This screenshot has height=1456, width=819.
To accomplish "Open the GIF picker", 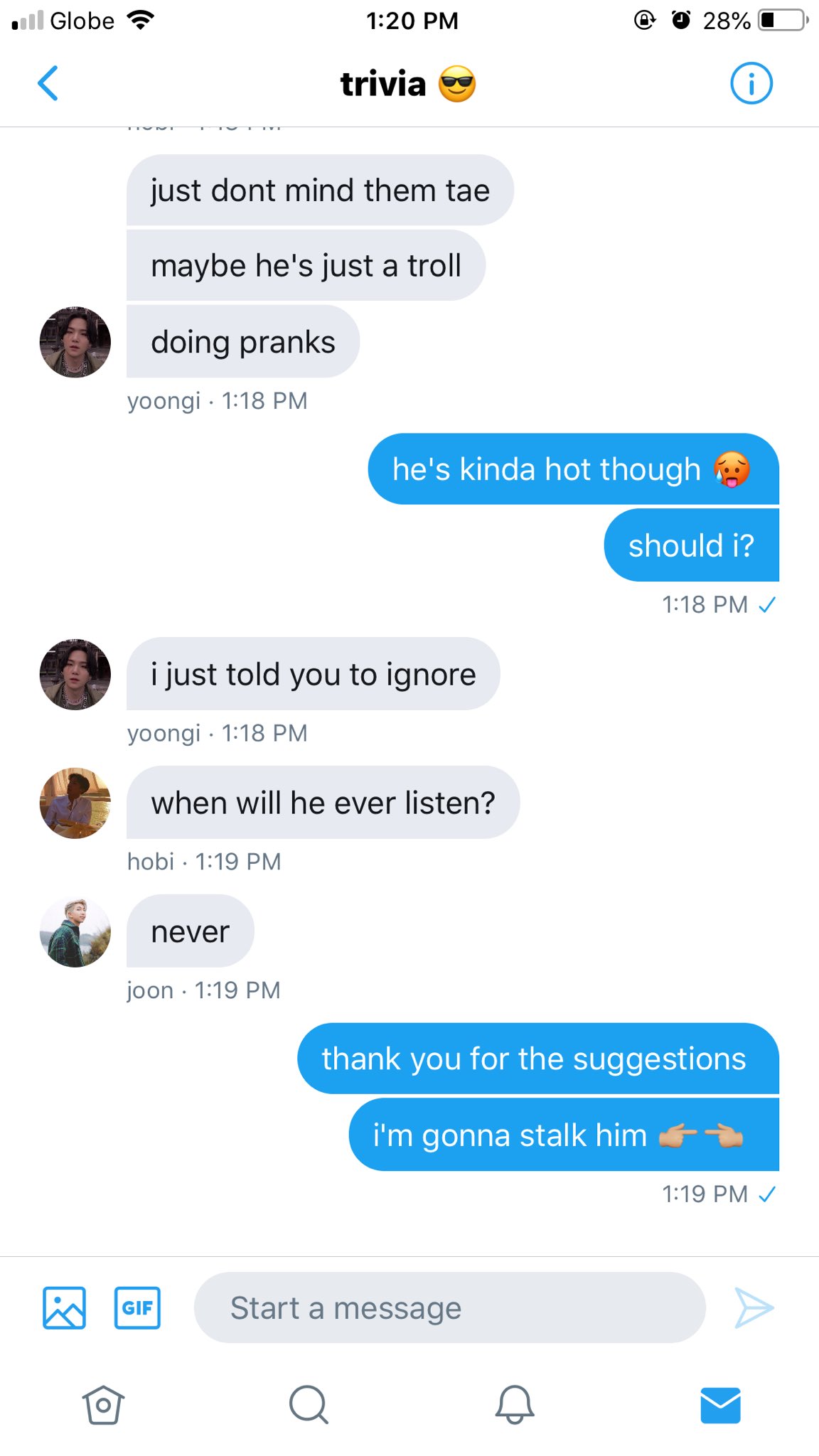I will 137,1307.
